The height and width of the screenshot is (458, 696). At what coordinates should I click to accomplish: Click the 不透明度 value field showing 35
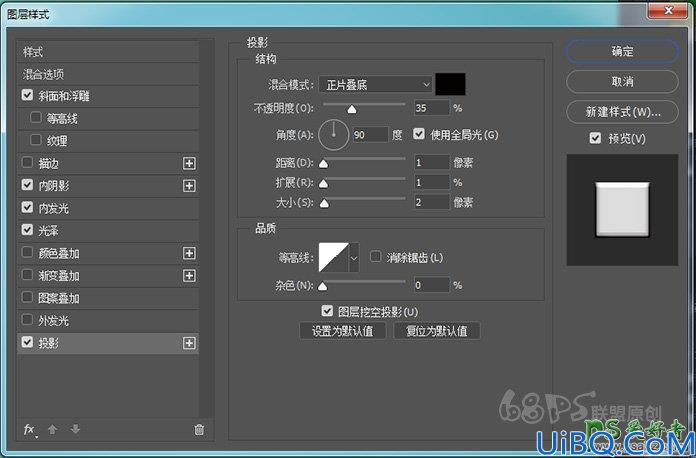pos(432,108)
